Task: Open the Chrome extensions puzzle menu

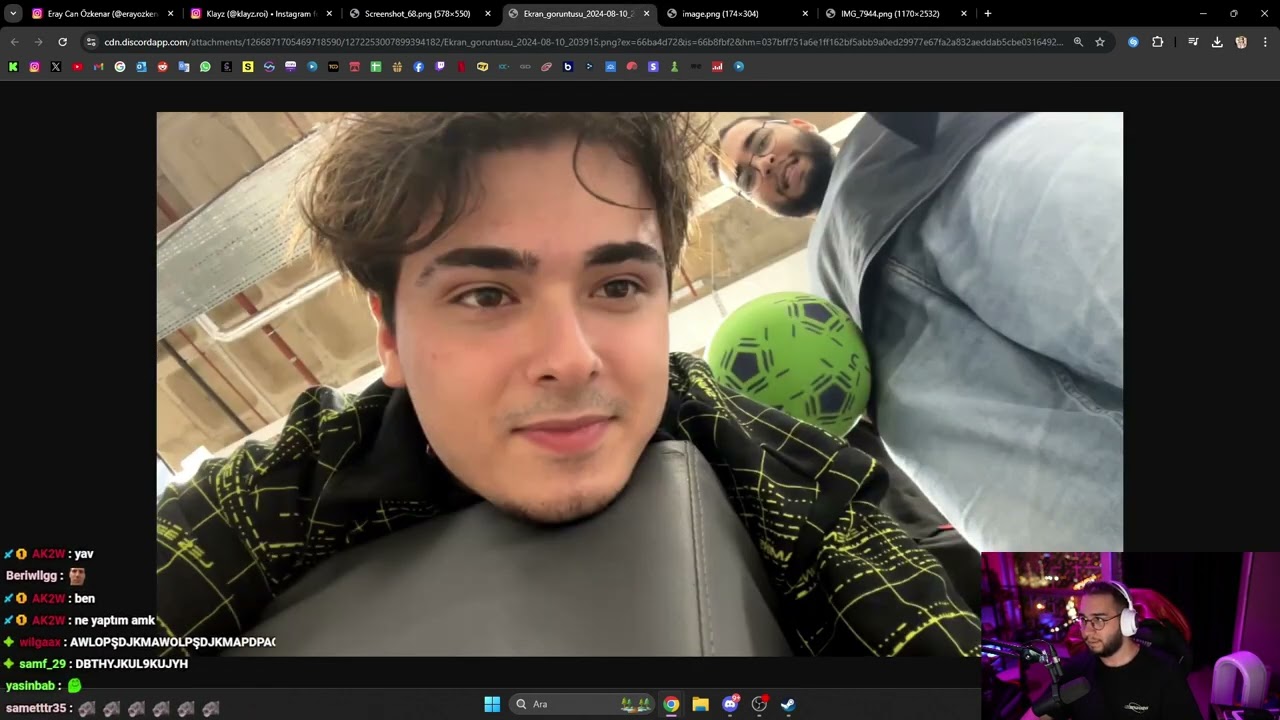Action: tap(1158, 42)
